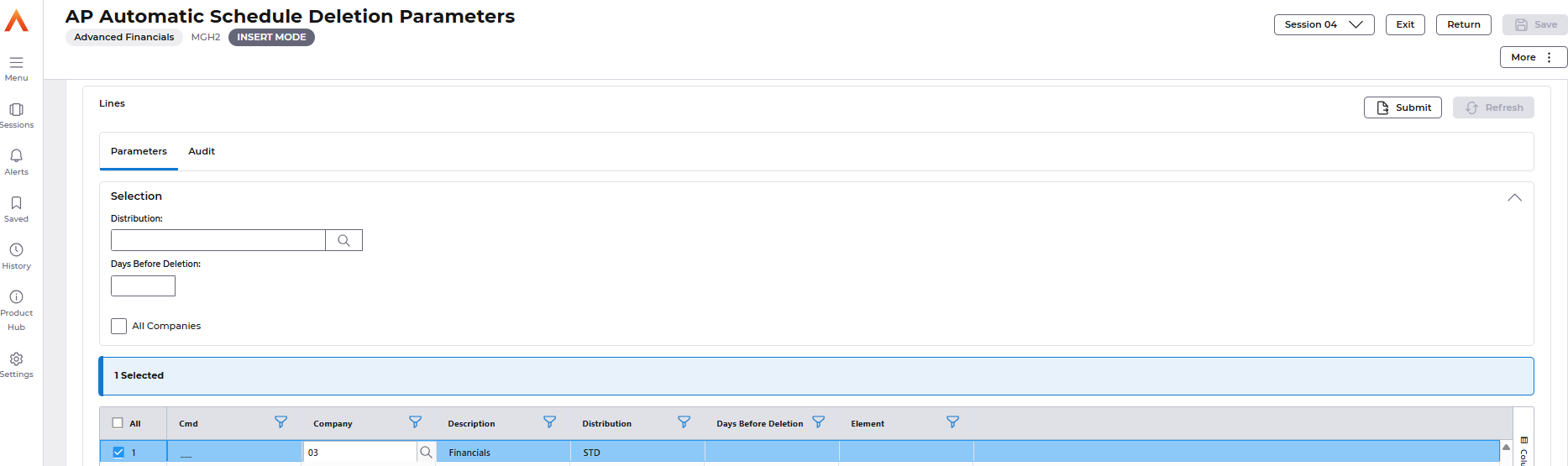The height and width of the screenshot is (466, 1568).
Task: Click the orange application logo
Action: tap(16, 20)
